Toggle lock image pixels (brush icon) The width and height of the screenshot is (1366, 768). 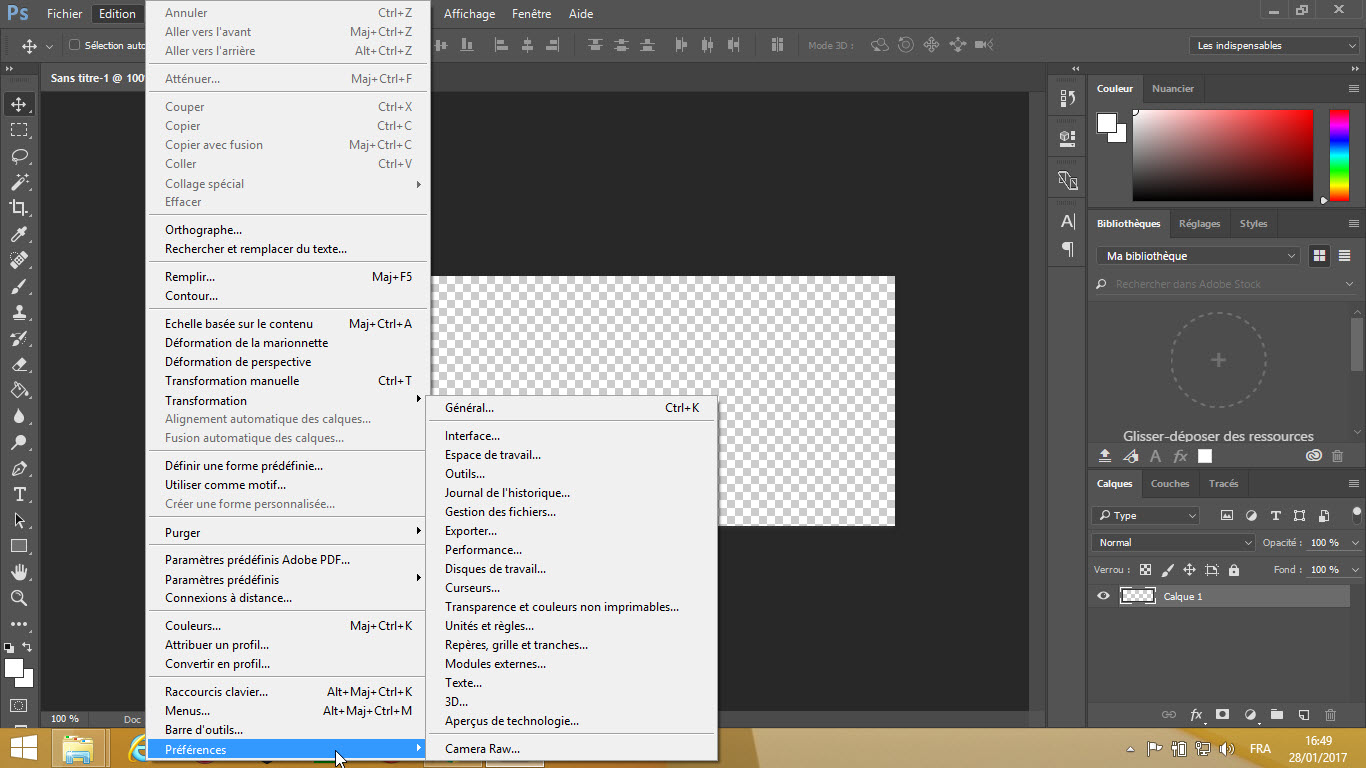tap(1167, 570)
